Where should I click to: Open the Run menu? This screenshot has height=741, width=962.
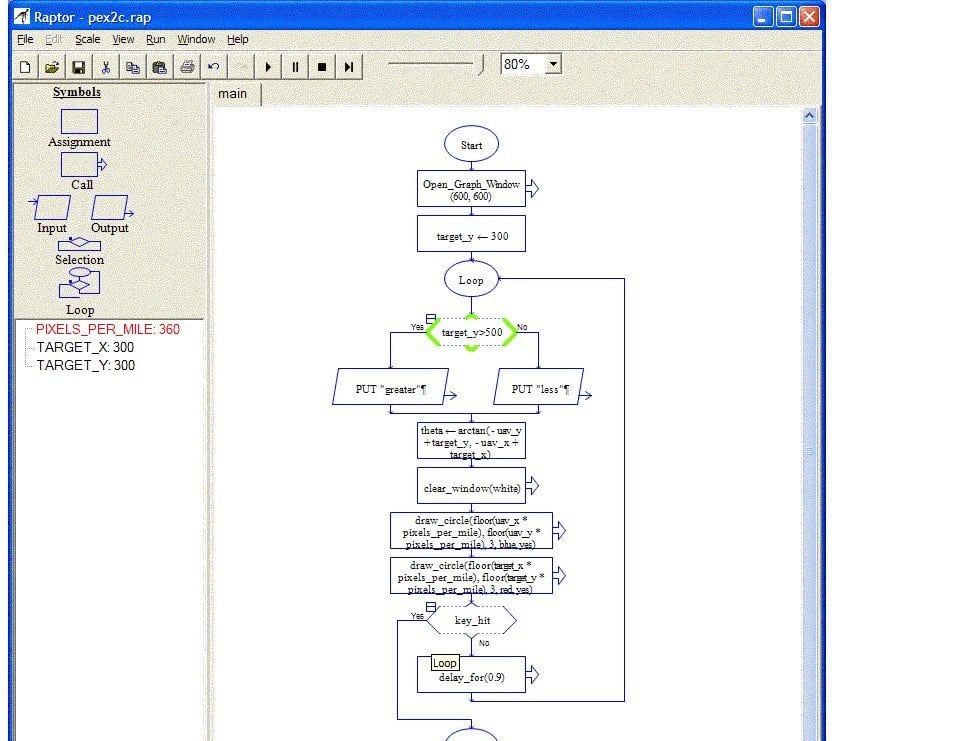pyautogui.click(x=155, y=39)
